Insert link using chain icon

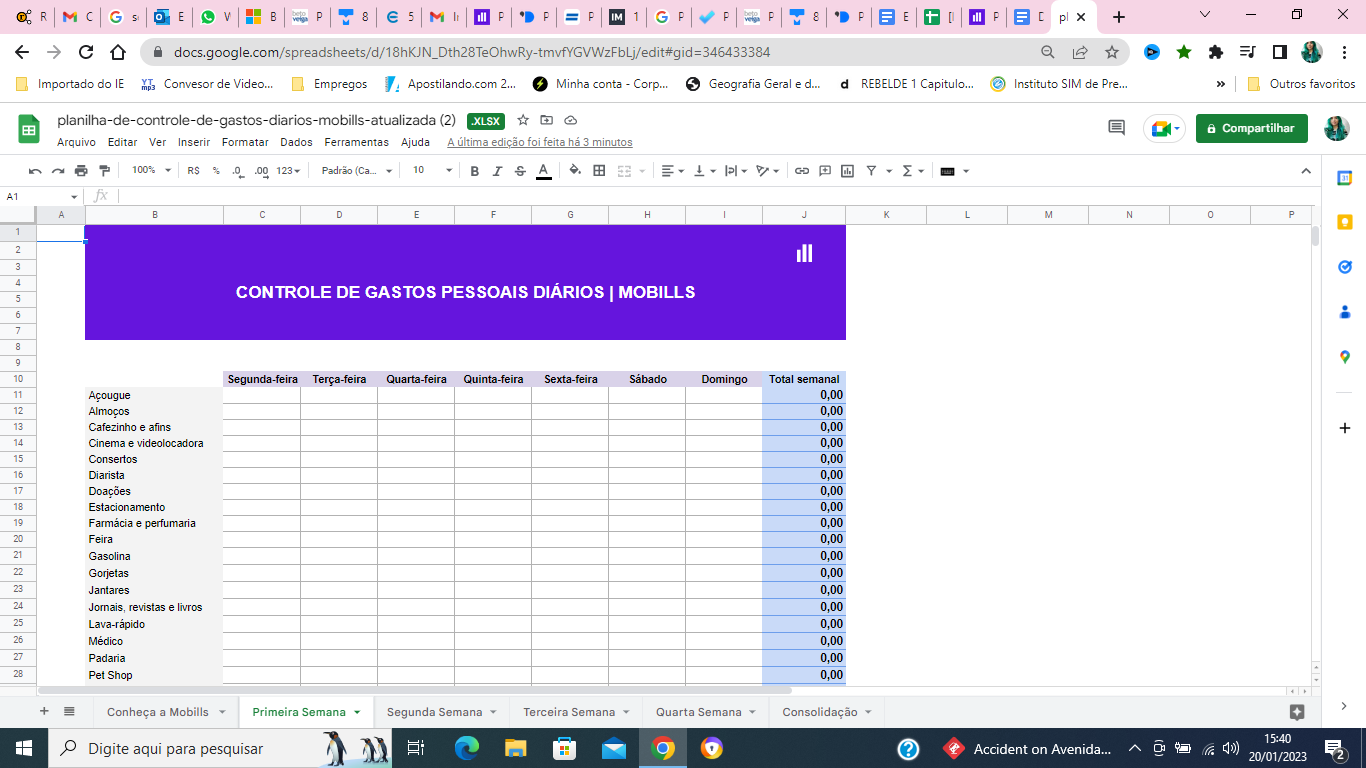[x=802, y=171]
